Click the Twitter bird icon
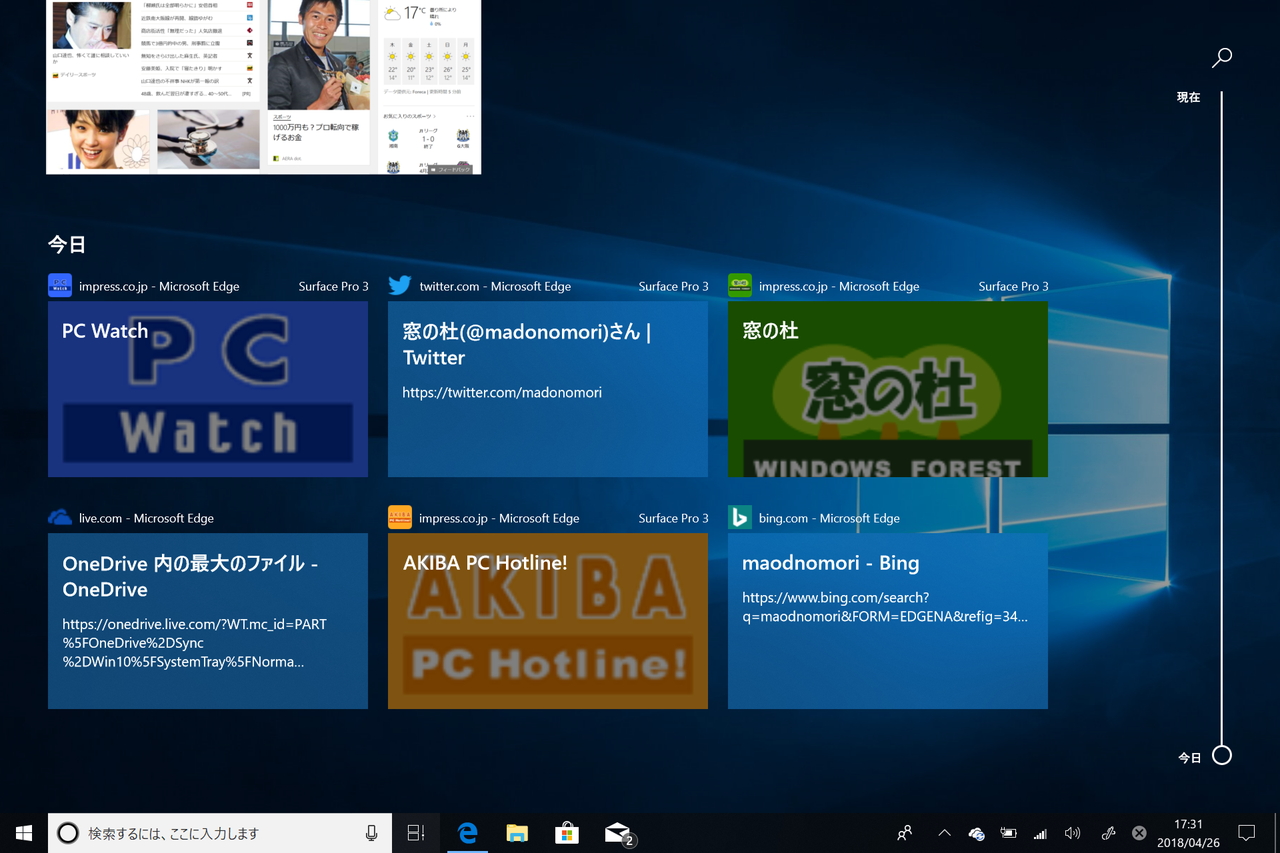This screenshot has height=853, width=1280. (400, 286)
